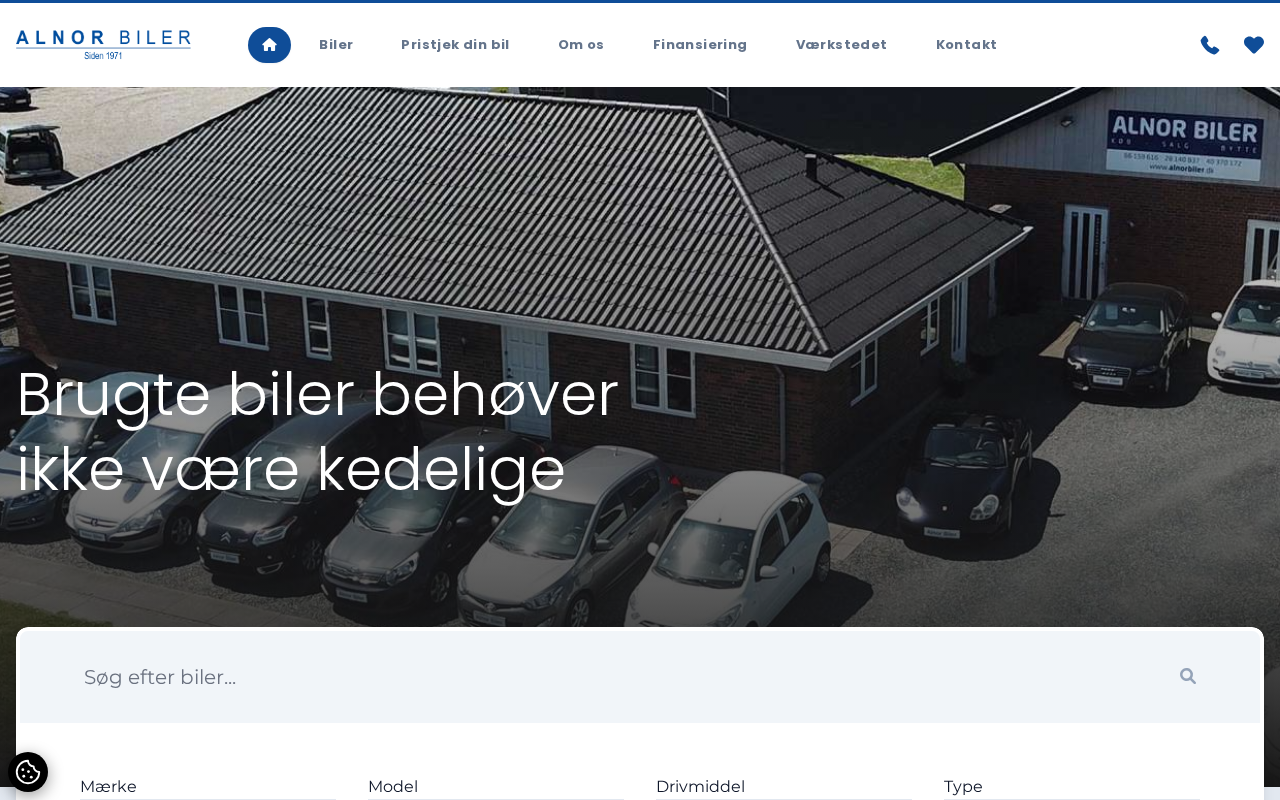
Task: Expand the Mærke dropdown
Action: [208, 787]
